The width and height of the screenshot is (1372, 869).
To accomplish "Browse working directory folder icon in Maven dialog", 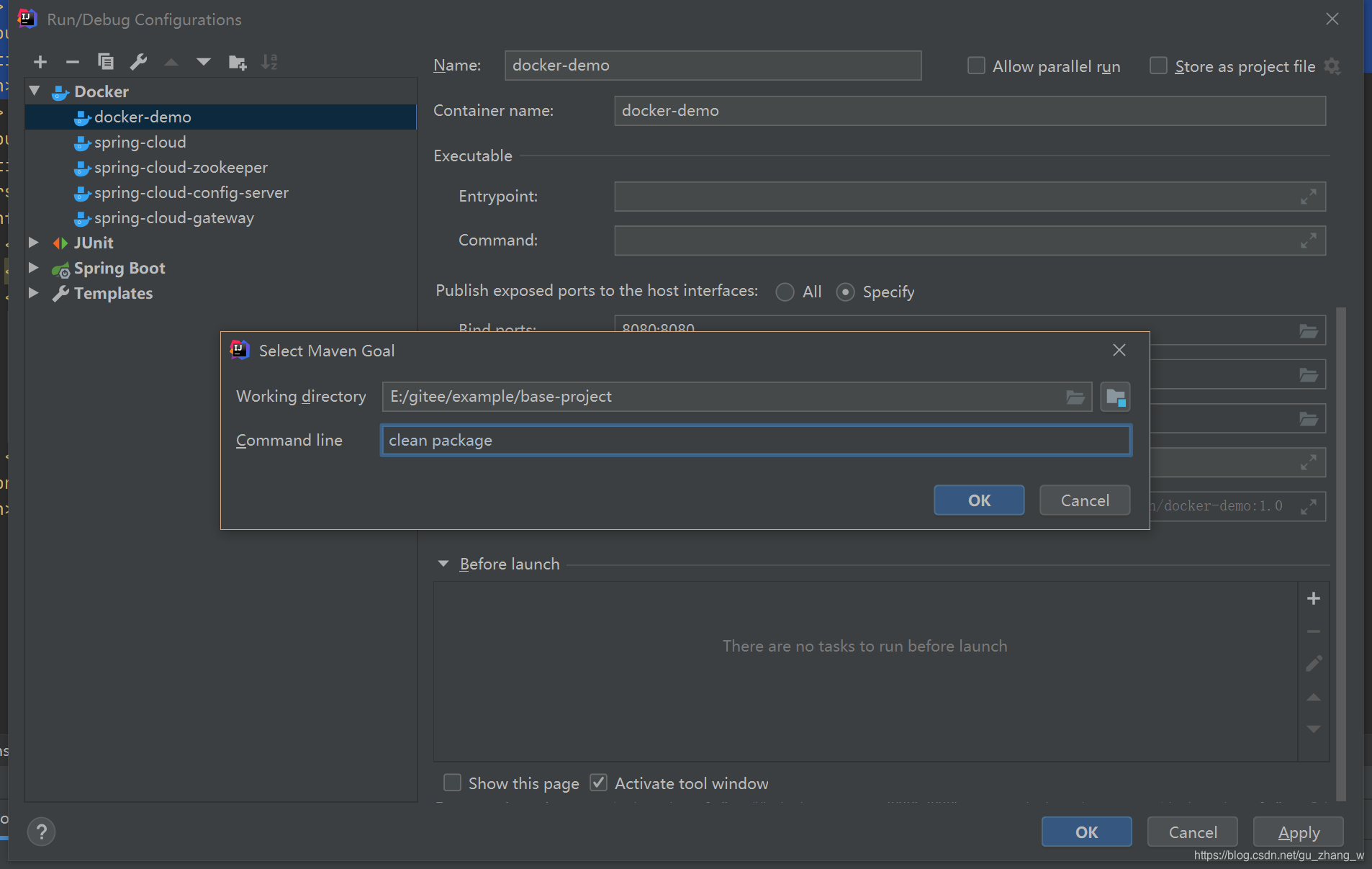I will pyautogui.click(x=1075, y=397).
